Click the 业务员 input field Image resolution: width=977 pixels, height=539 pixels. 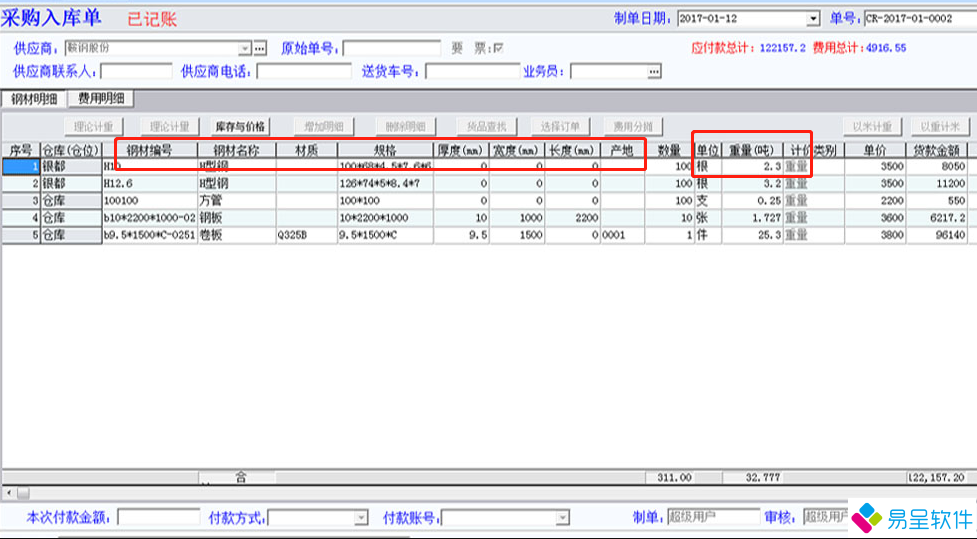[609, 72]
